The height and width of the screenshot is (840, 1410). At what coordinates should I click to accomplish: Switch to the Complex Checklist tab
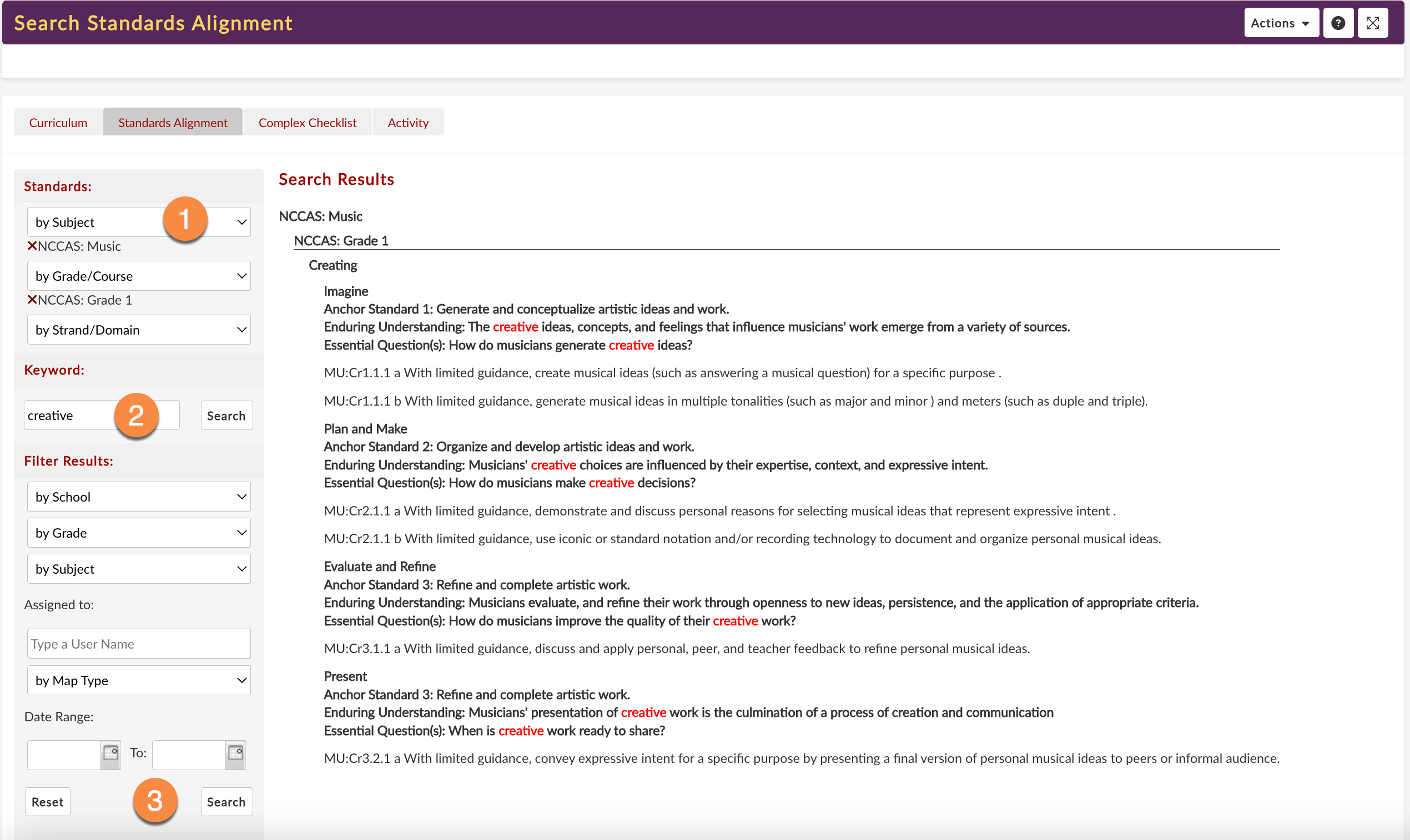[x=308, y=122]
